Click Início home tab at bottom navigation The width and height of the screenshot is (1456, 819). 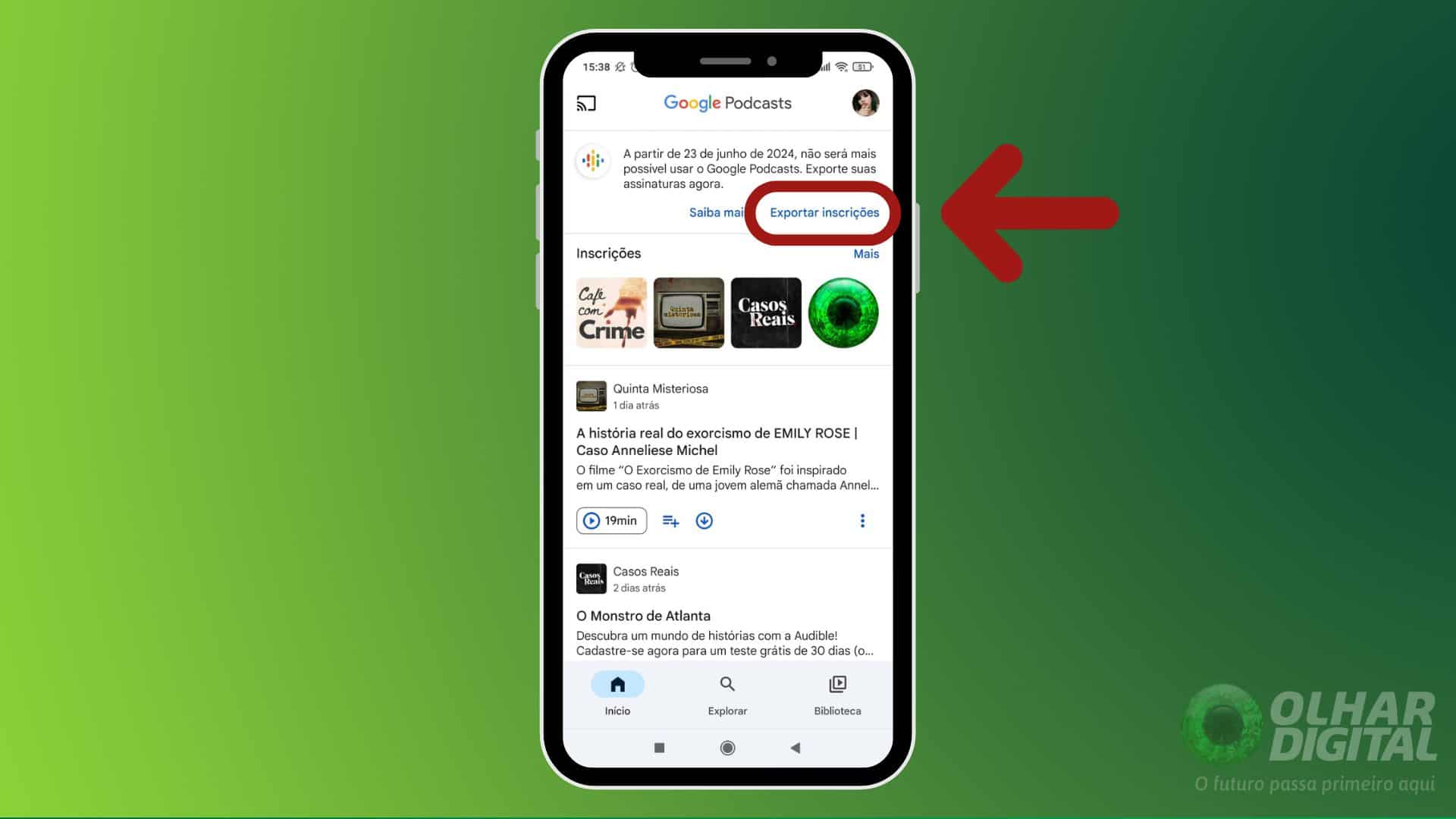(617, 693)
